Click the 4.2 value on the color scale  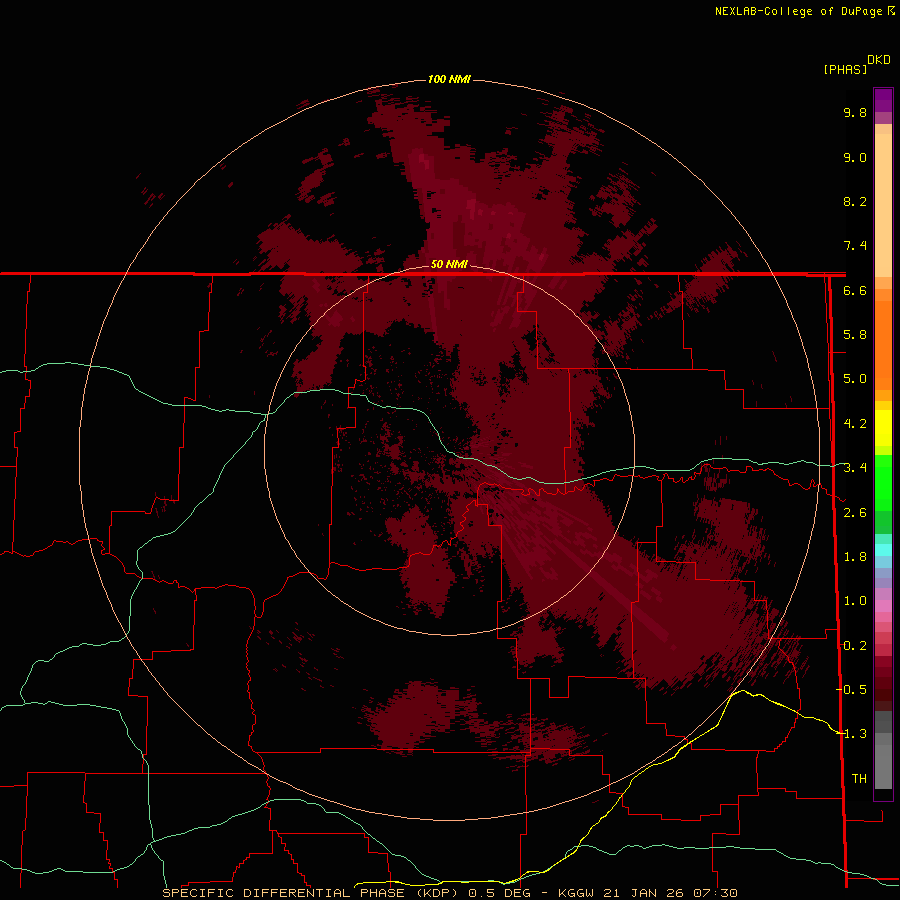coord(855,424)
